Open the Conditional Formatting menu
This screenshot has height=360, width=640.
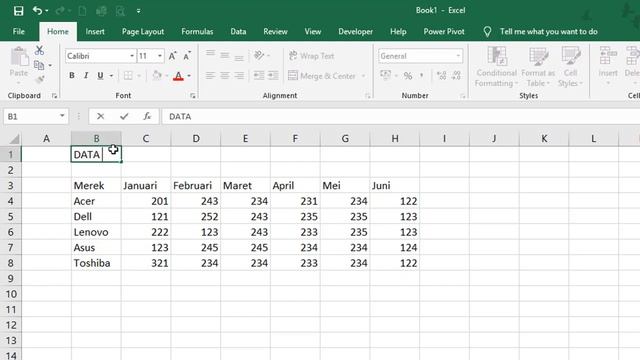pyautogui.click(x=496, y=67)
